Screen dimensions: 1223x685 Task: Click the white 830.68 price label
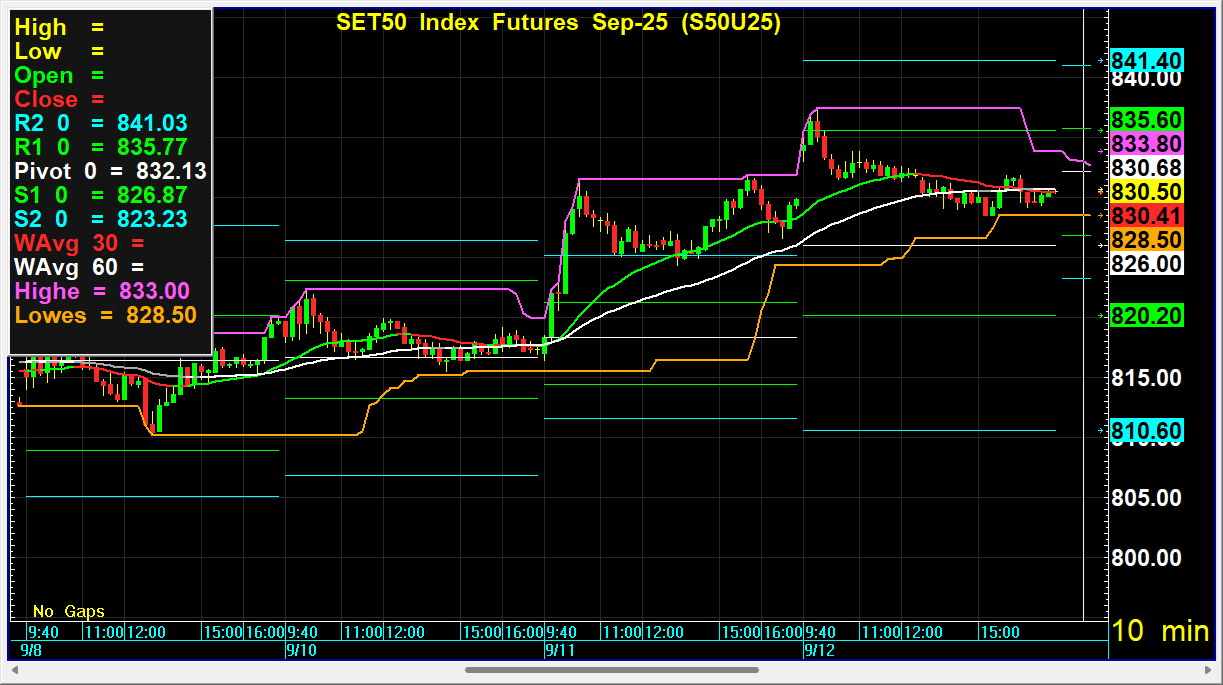pos(1147,167)
